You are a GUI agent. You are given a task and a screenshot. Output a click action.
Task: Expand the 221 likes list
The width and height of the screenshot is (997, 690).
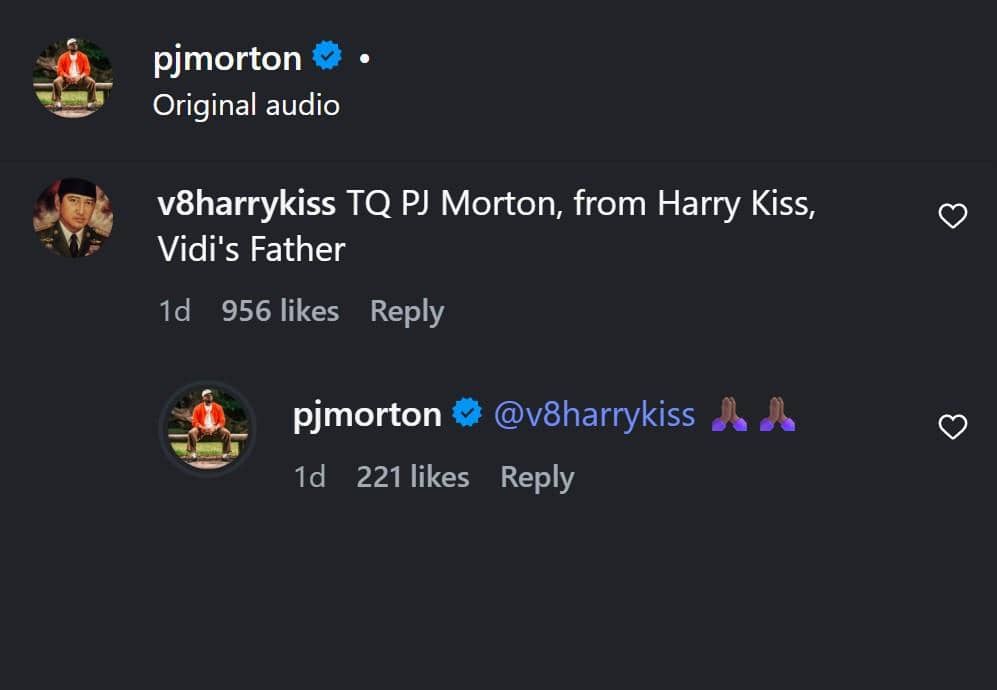(413, 477)
